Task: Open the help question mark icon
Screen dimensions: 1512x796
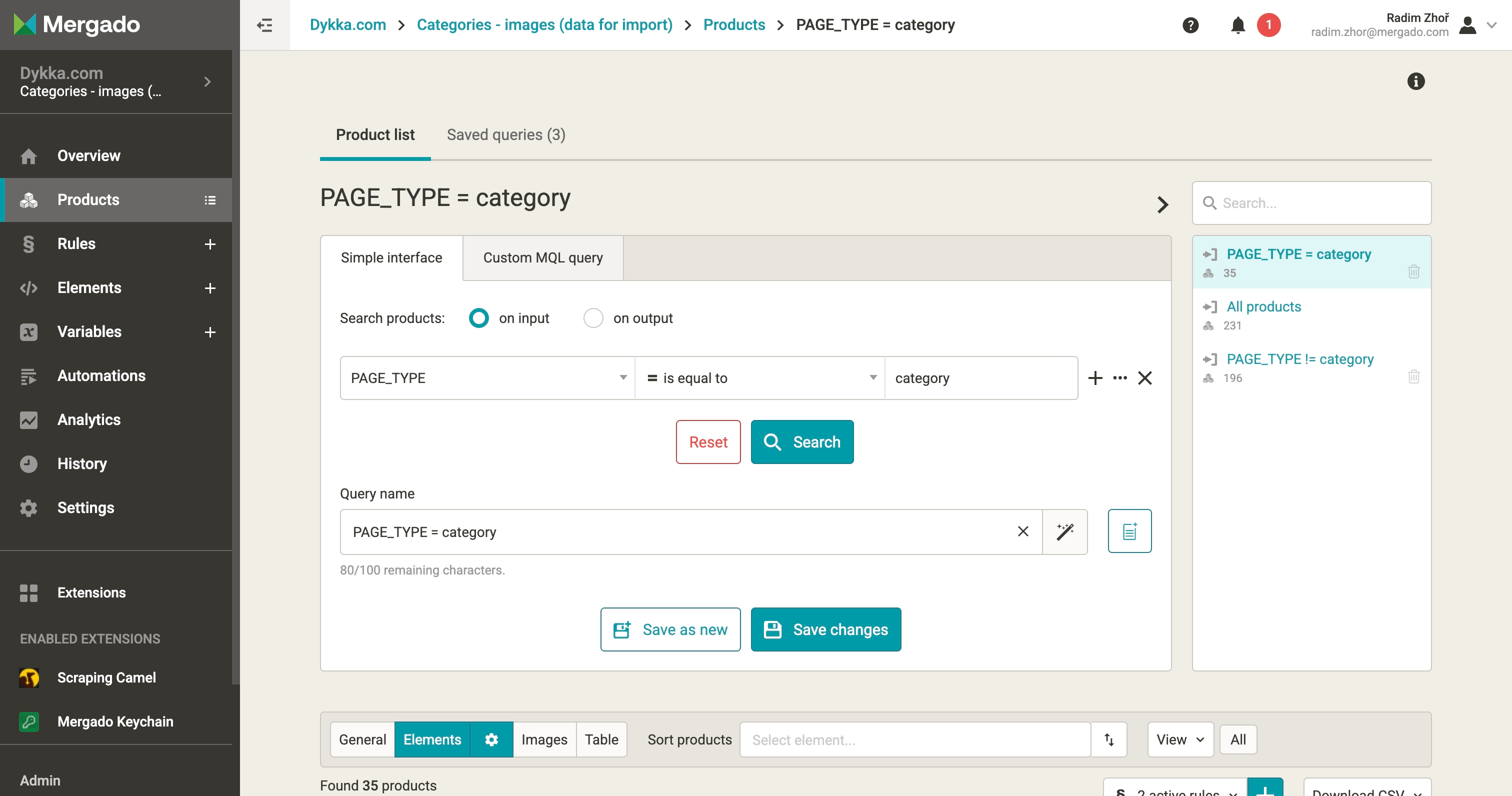Action: click(1190, 25)
